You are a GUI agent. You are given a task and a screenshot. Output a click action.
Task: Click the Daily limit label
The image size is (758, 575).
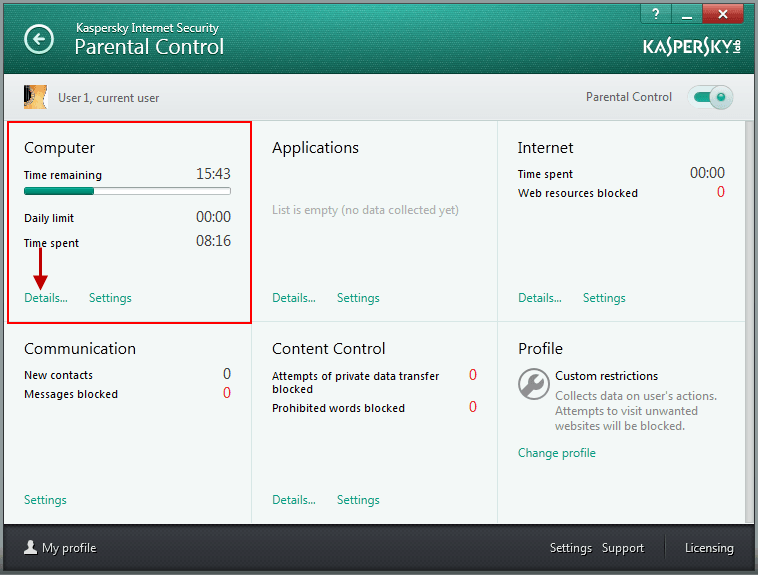49,218
